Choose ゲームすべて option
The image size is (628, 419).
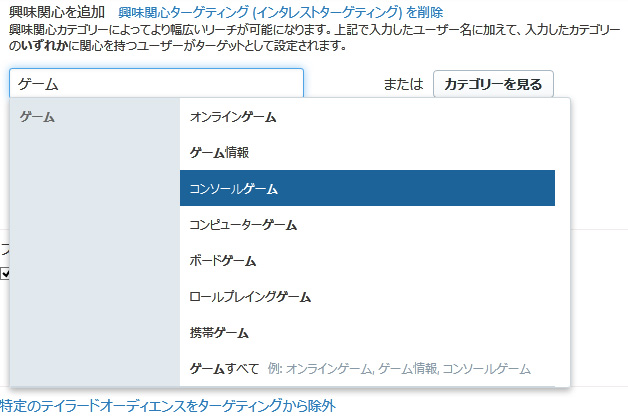click(x=367, y=368)
